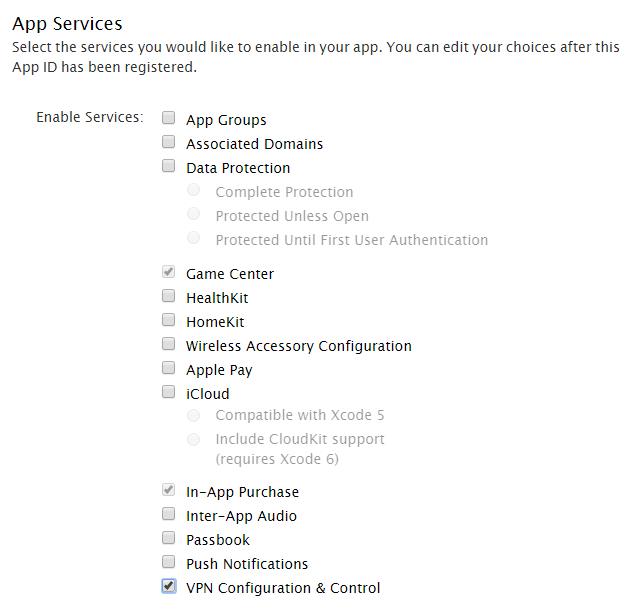This screenshot has width=633, height=607.
Task: Tick the Passbook checkbox
Action: click(x=168, y=538)
